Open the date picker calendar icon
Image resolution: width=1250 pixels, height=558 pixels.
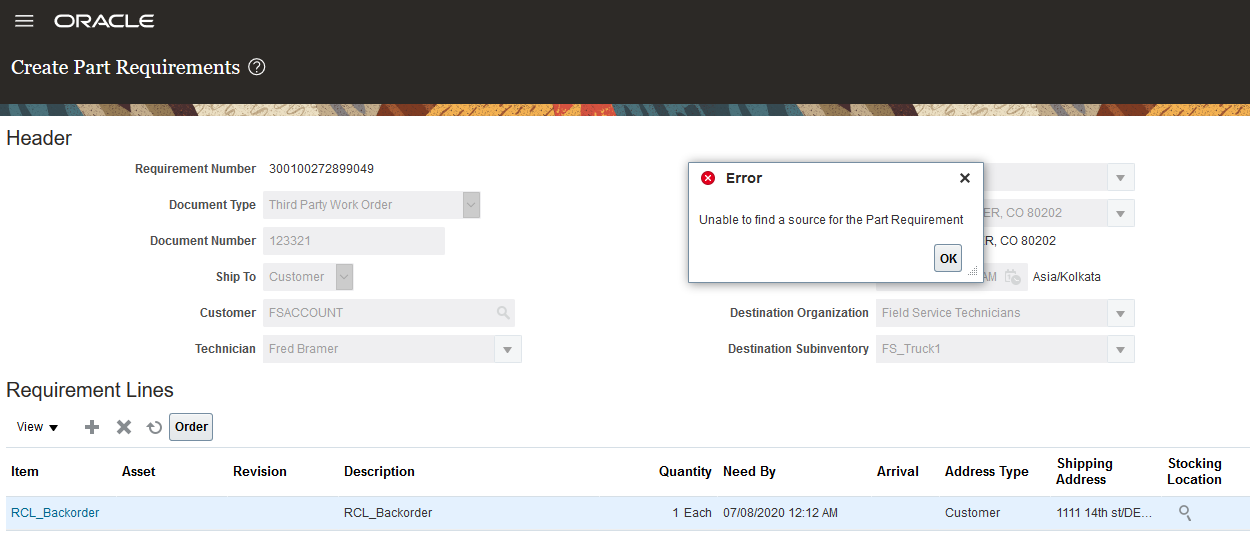point(1013,277)
